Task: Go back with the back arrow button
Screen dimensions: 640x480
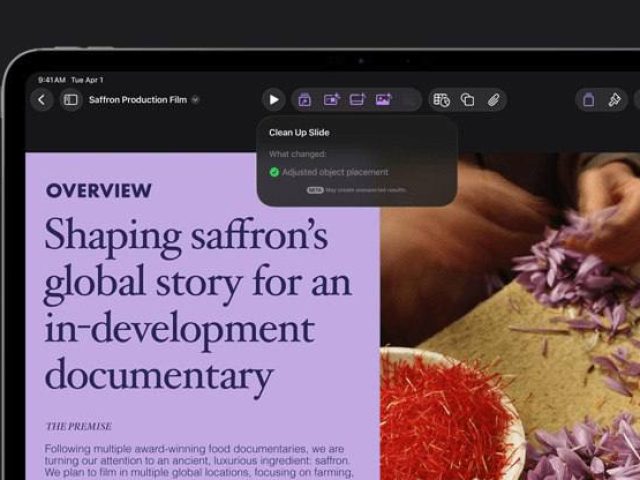Action: pos(42,100)
